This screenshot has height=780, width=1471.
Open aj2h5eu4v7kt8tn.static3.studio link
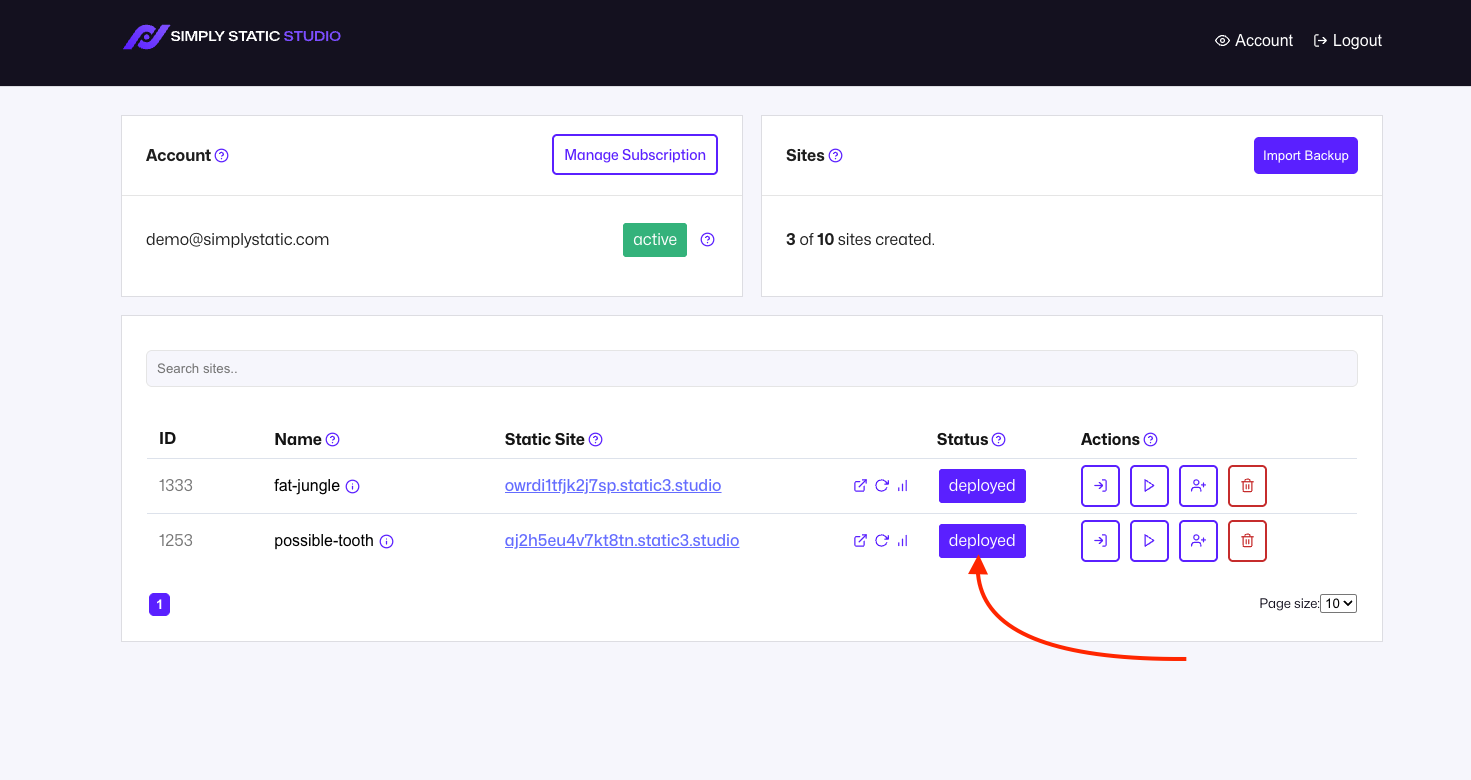click(622, 541)
